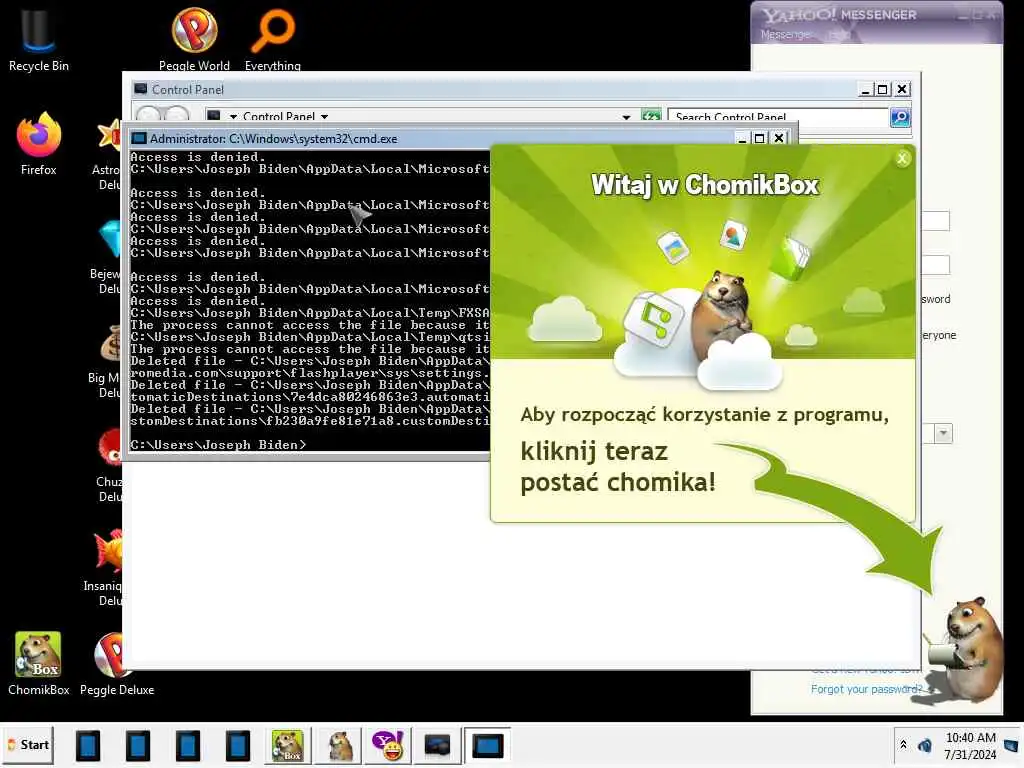Open hamster character taskbar button
Image resolution: width=1024 pixels, height=768 pixels.
click(340, 745)
